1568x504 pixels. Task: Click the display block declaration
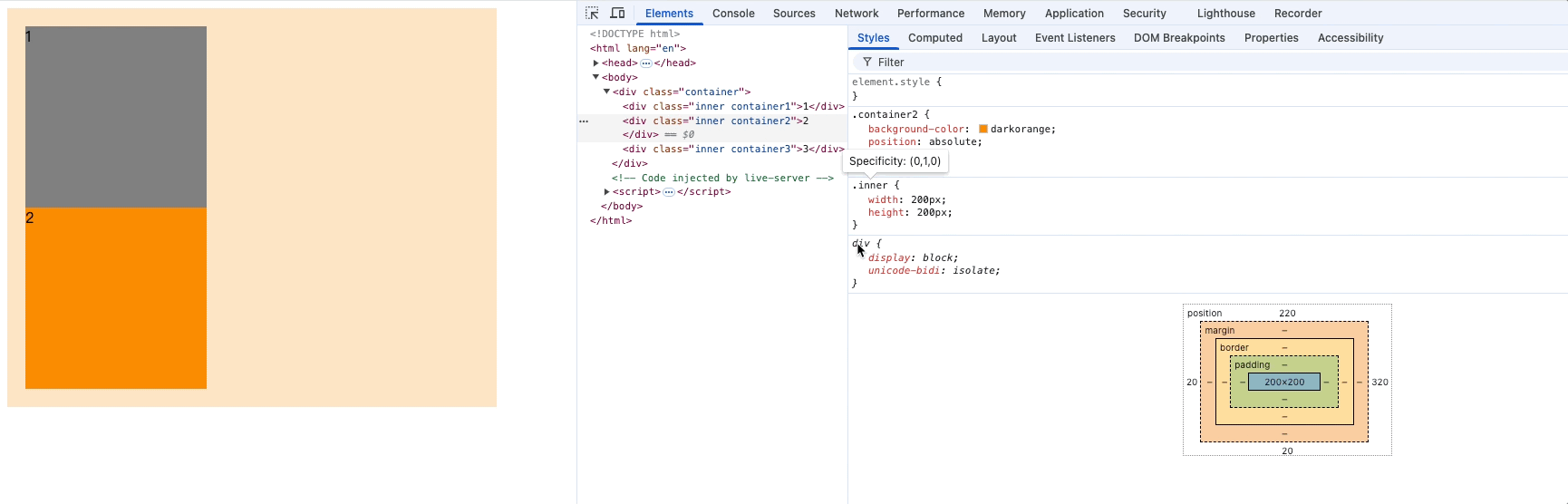coord(913,257)
